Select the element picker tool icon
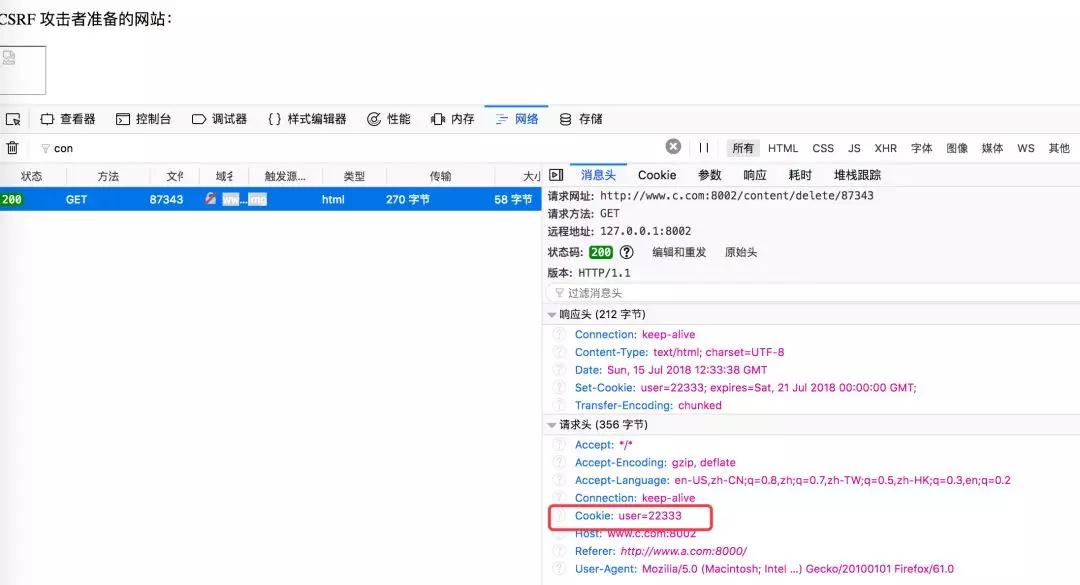 pos(13,118)
